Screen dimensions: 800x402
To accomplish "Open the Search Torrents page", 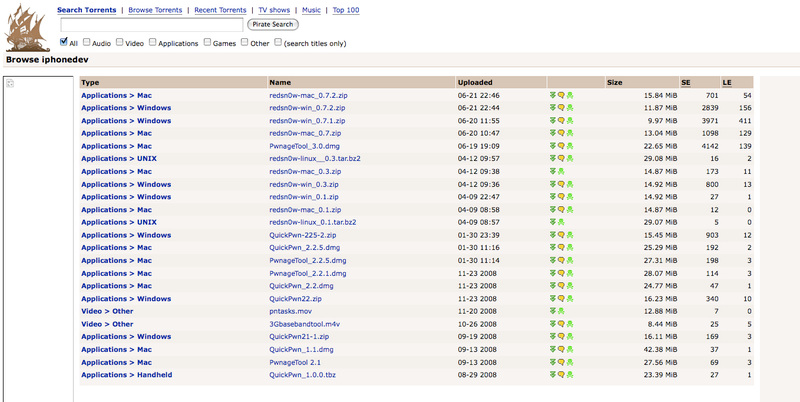I will 87,10.
